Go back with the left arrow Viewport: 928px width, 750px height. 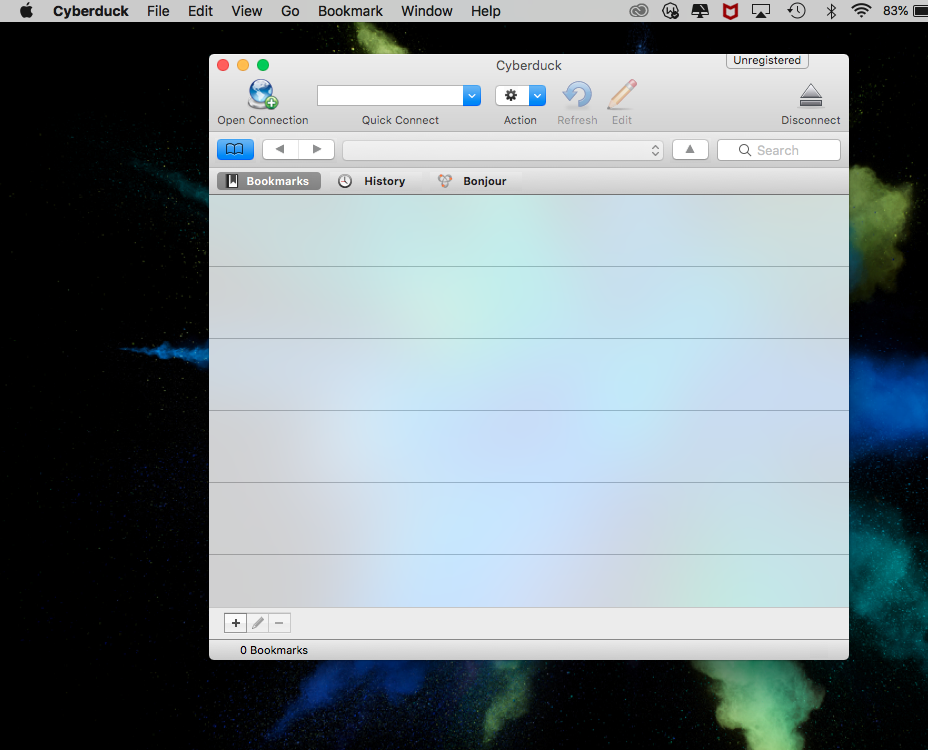(x=280, y=149)
